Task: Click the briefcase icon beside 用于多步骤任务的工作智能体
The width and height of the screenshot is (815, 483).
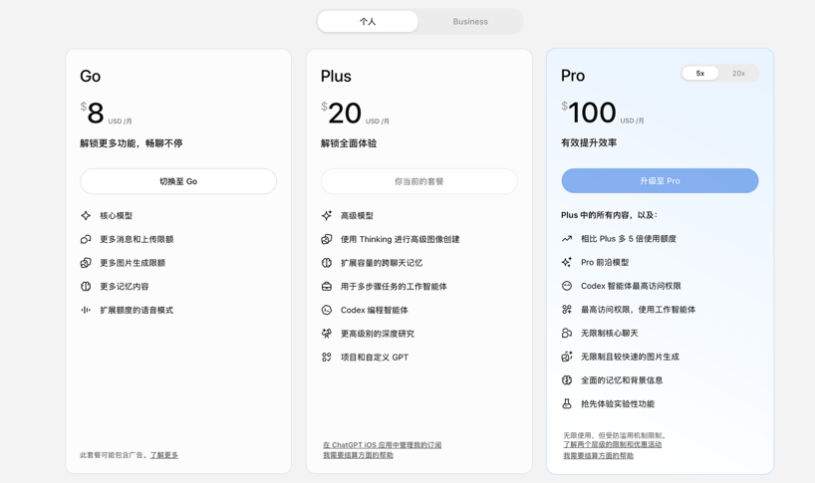Action: (326, 286)
